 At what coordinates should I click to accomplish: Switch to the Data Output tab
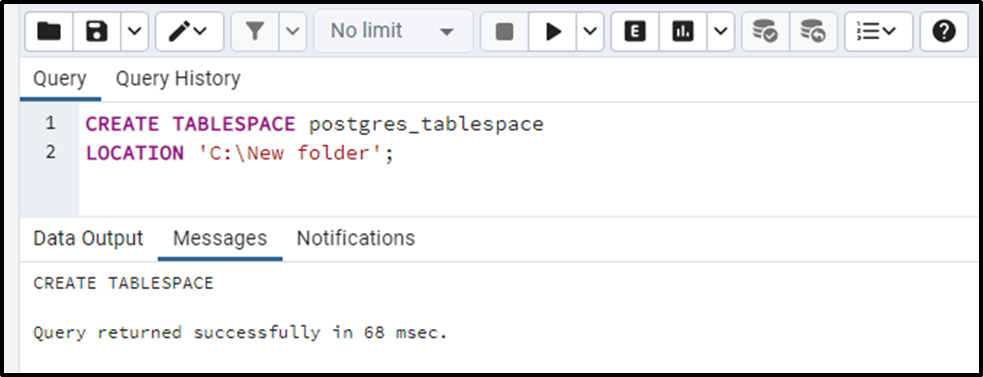88,238
